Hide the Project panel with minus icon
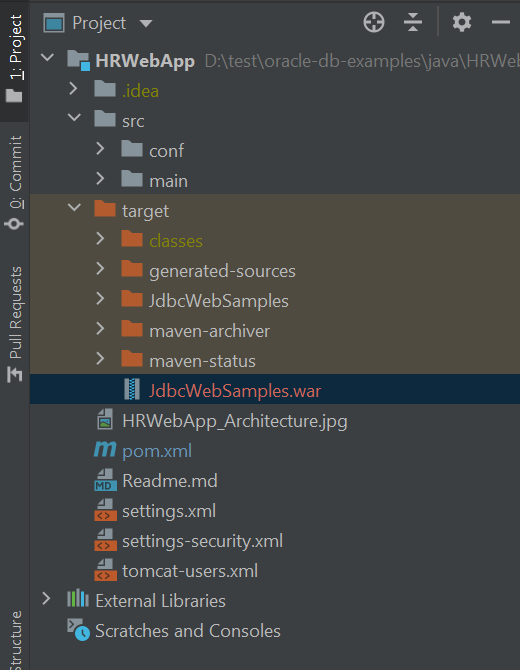 (501, 22)
